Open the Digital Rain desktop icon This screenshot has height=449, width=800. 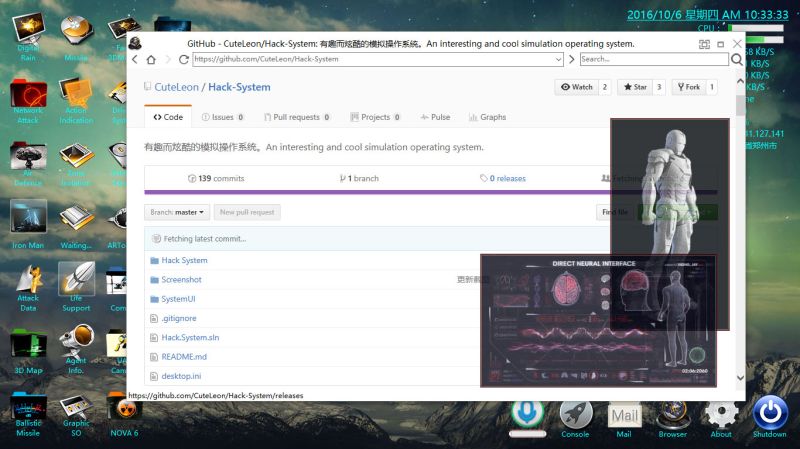tap(29, 36)
